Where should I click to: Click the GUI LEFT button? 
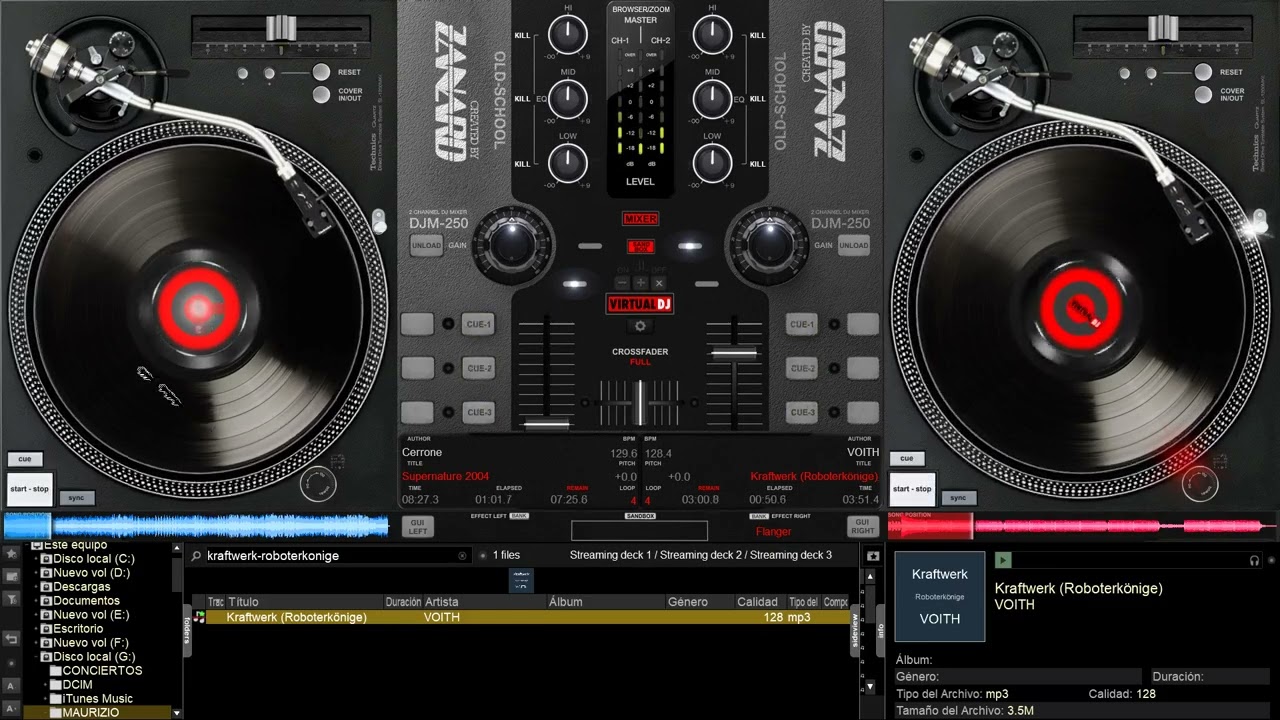coord(418,527)
